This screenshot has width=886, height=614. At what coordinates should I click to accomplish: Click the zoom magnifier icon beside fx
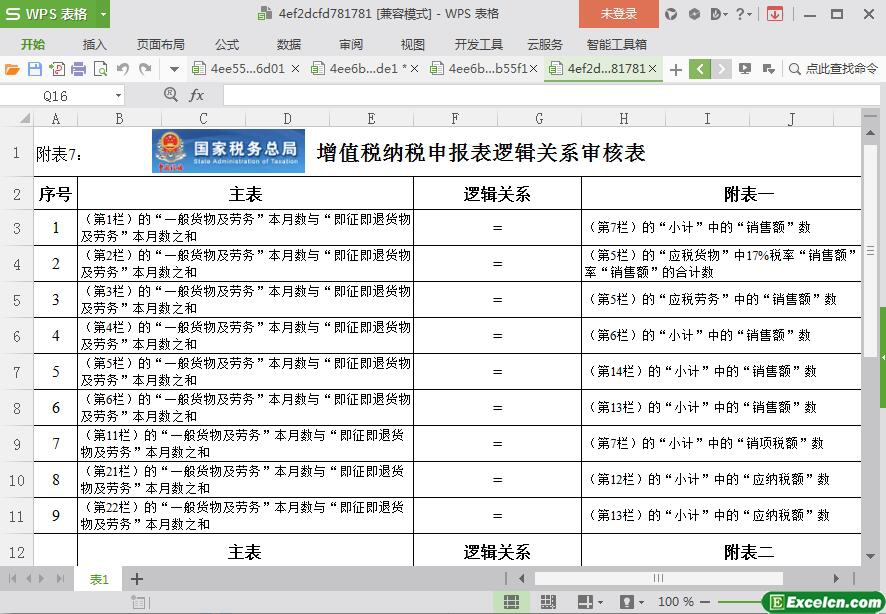click(171, 95)
